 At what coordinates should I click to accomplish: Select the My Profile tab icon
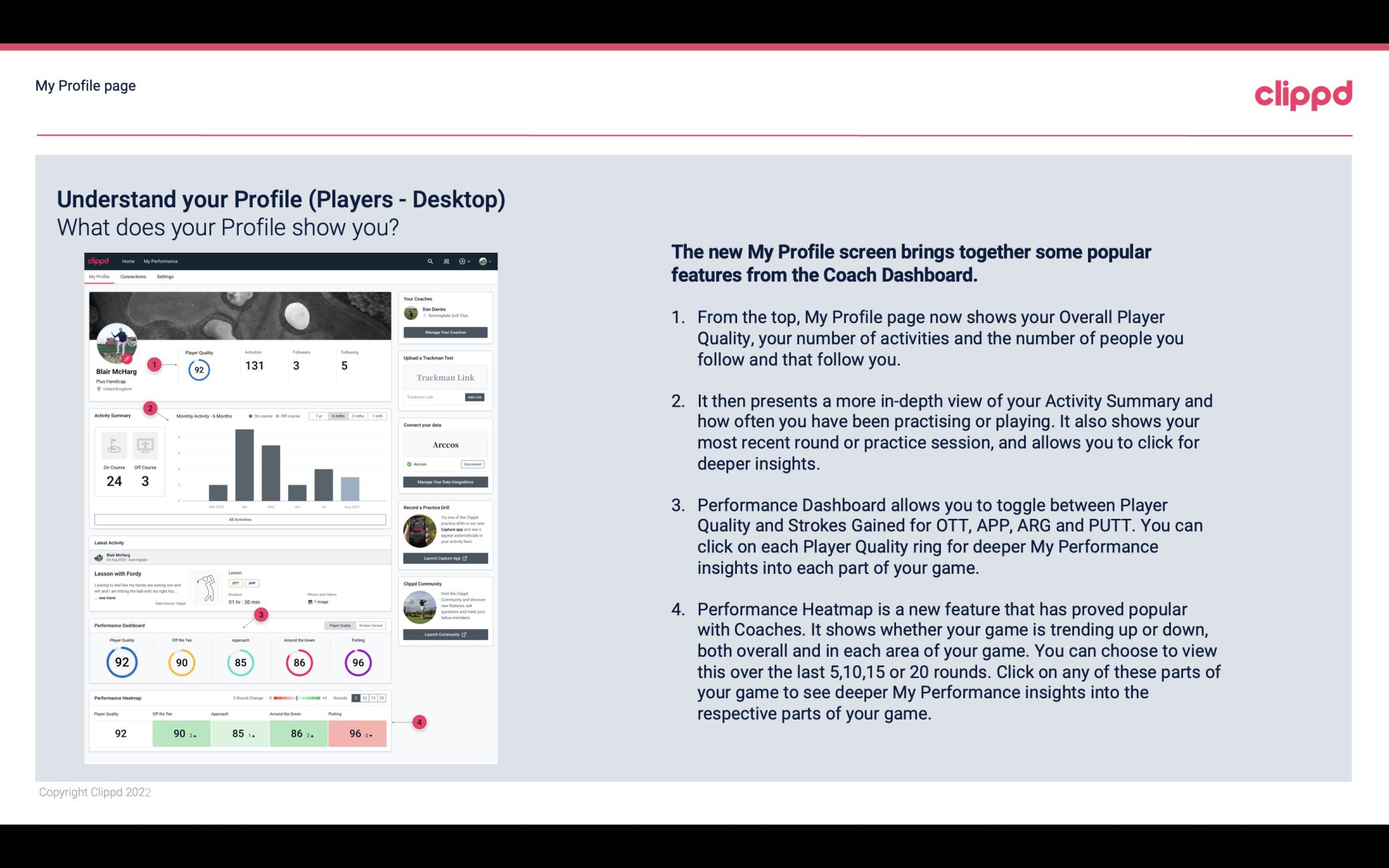click(x=100, y=276)
